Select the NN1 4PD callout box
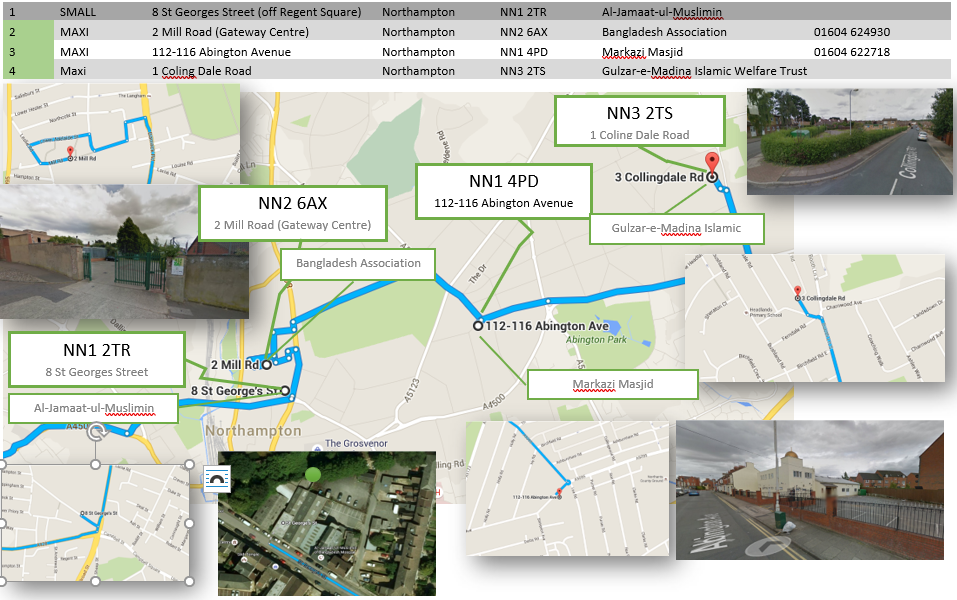 tap(503, 191)
